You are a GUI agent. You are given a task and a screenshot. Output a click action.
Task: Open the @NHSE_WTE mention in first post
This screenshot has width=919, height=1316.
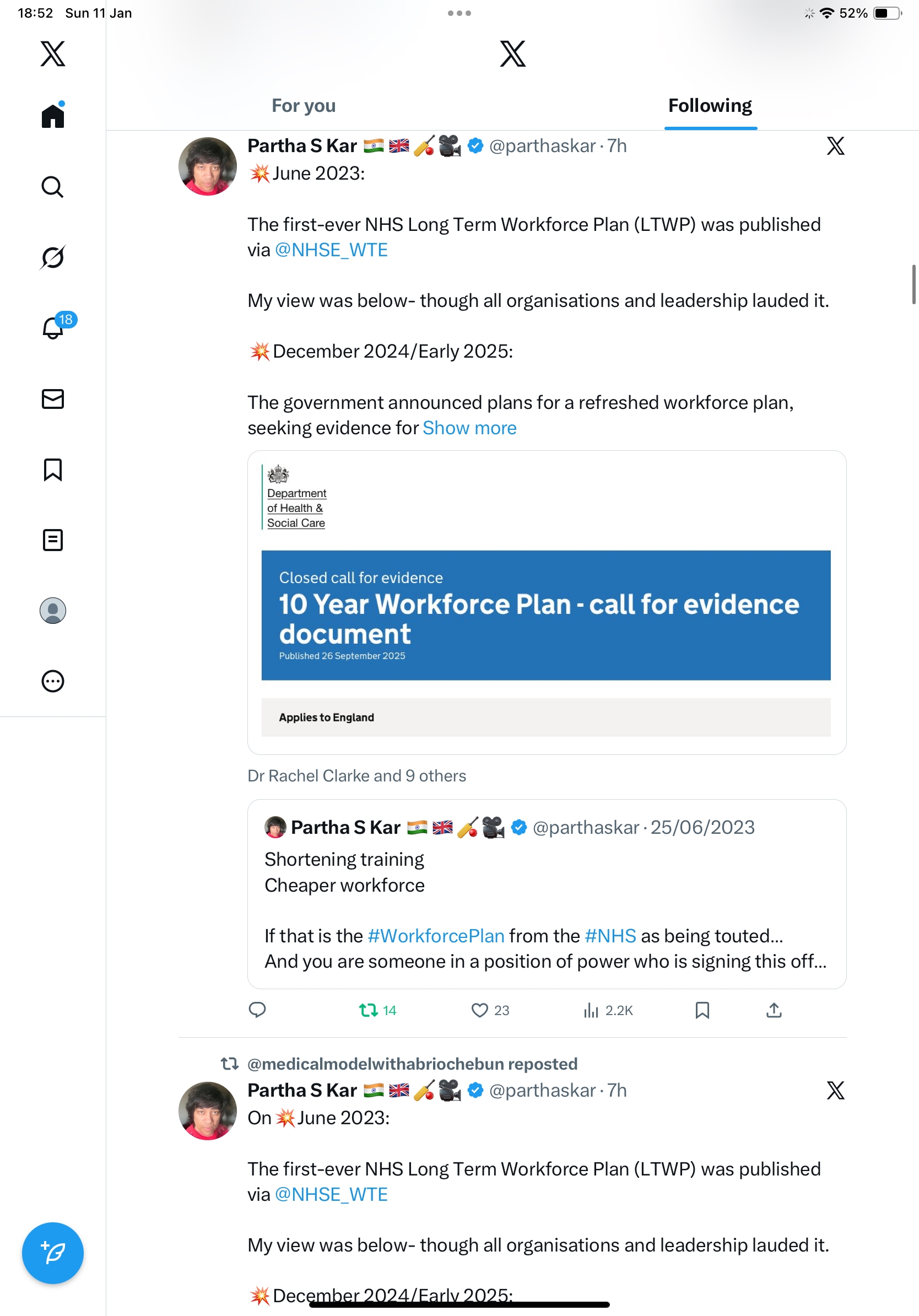(x=331, y=250)
